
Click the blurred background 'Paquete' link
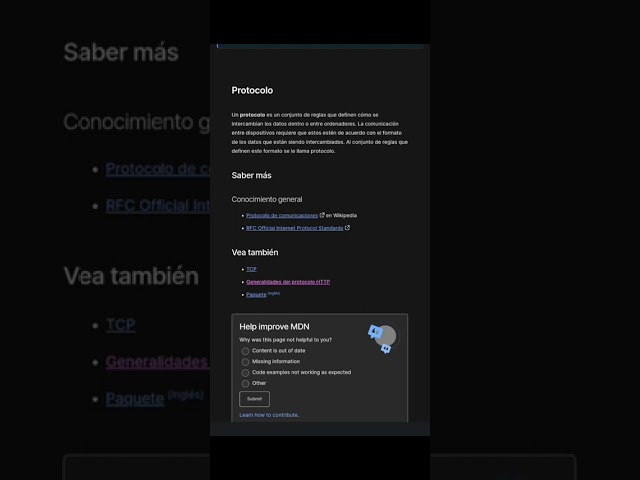(135, 398)
